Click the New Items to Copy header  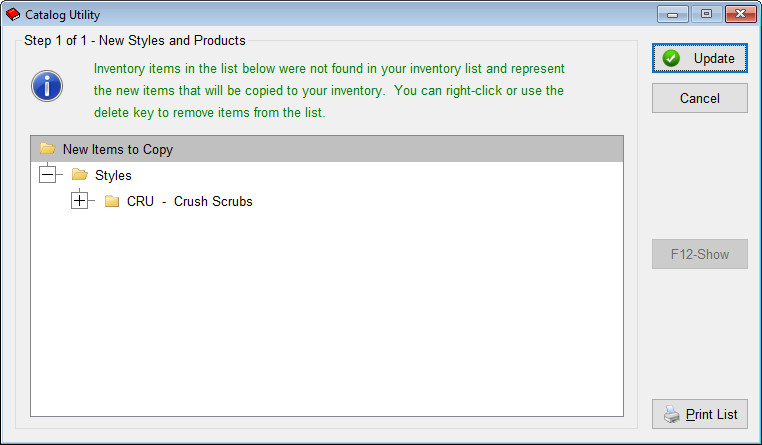coord(327,149)
